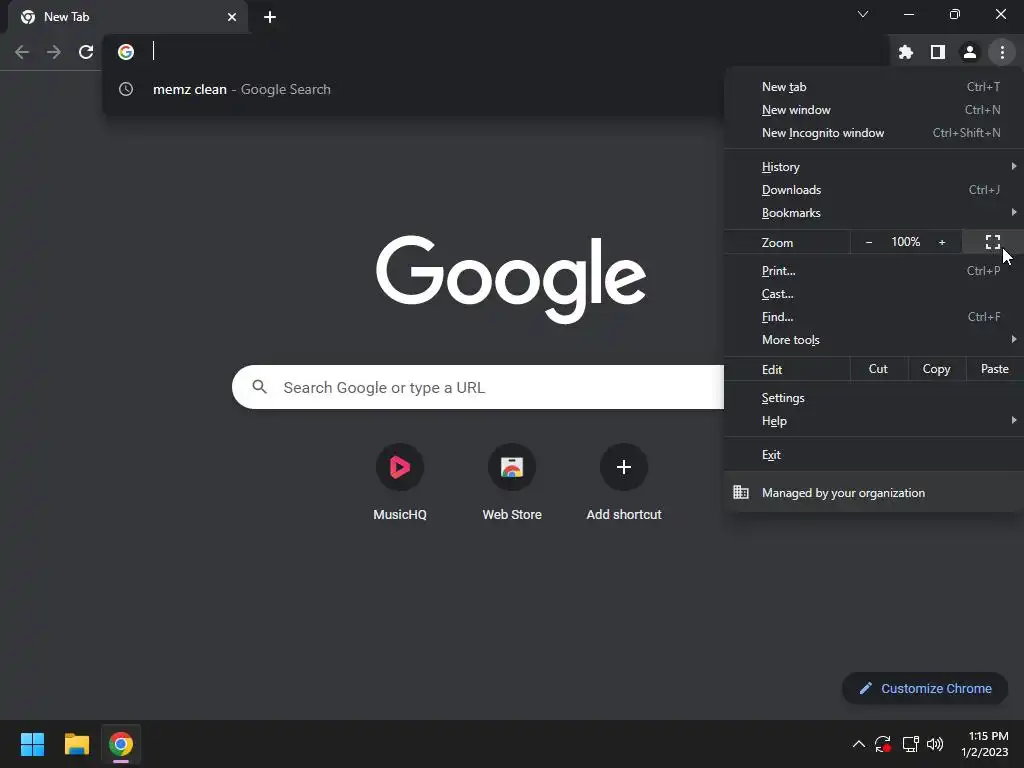Reload the page with refresh icon
The width and height of the screenshot is (1024, 768).
pos(86,52)
